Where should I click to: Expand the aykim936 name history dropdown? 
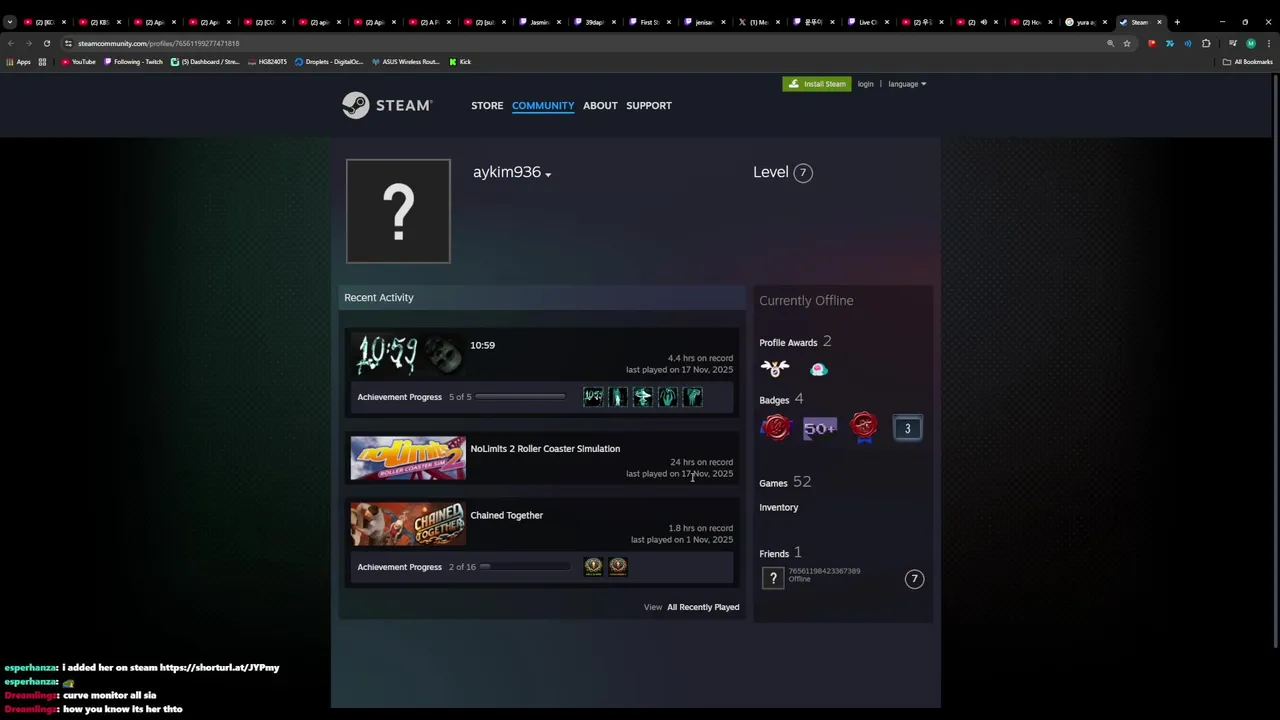pyautogui.click(x=548, y=175)
